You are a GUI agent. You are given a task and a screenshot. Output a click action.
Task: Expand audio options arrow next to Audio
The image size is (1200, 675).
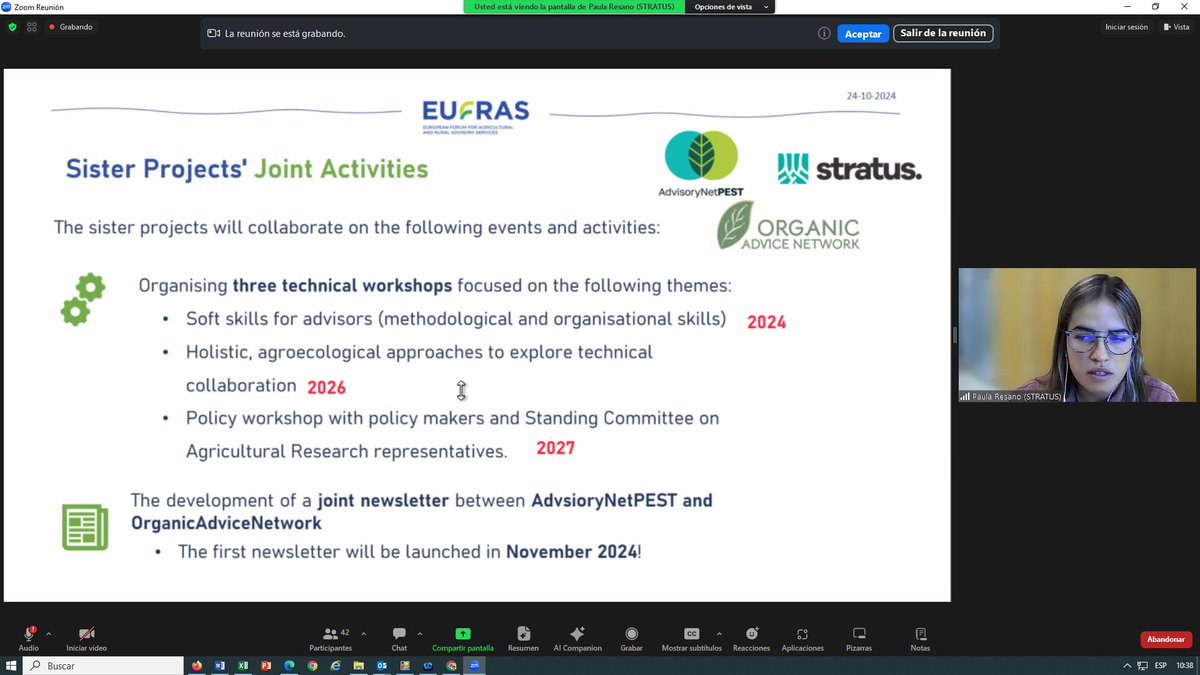click(48, 634)
